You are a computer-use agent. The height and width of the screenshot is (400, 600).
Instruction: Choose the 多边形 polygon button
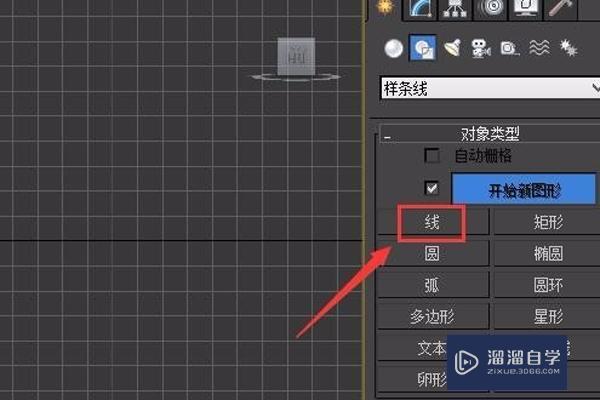pyautogui.click(x=433, y=317)
